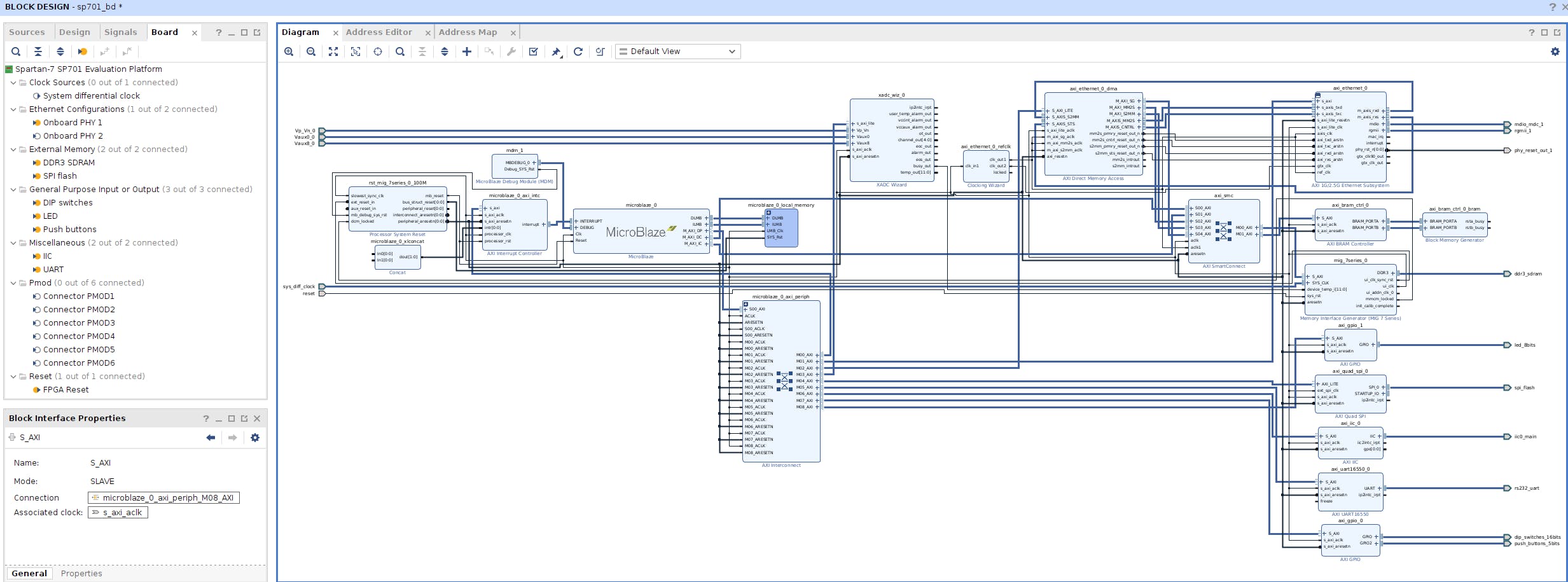Collapse the External Memory group
This screenshot has width=1568, height=582.
[13, 149]
